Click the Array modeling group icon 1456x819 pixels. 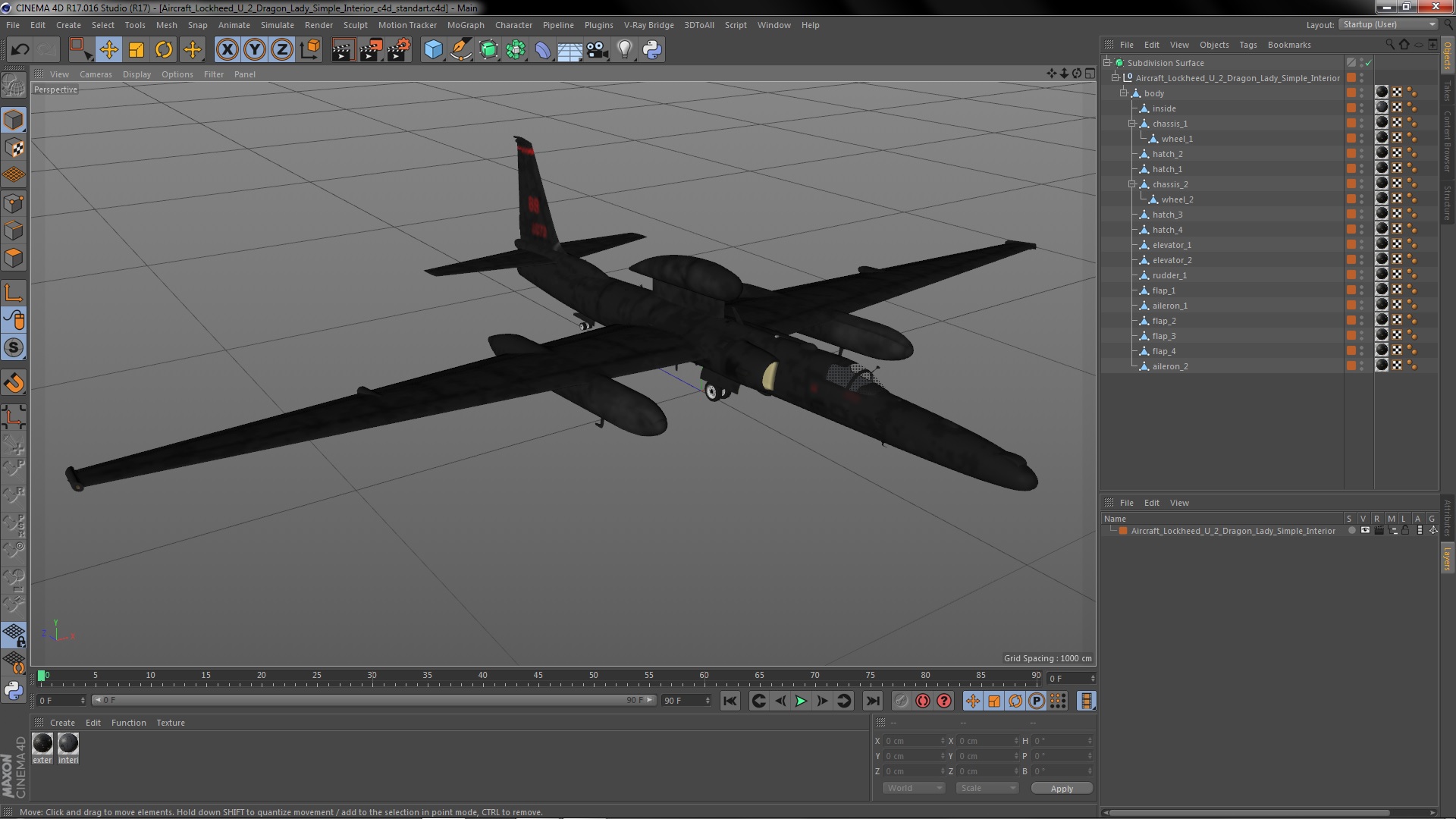click(516, 50)
